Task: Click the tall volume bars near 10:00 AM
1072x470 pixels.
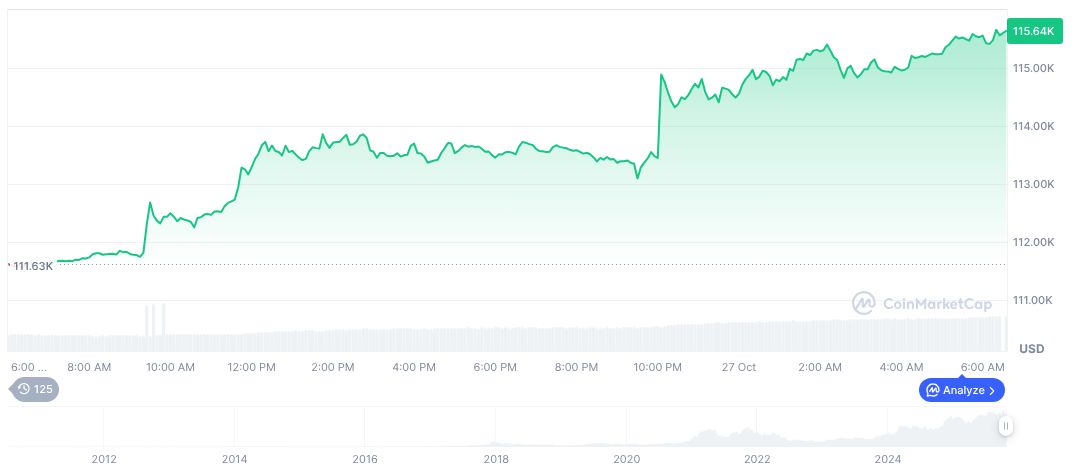Action: pyautogui.click(x=155, y=320)
